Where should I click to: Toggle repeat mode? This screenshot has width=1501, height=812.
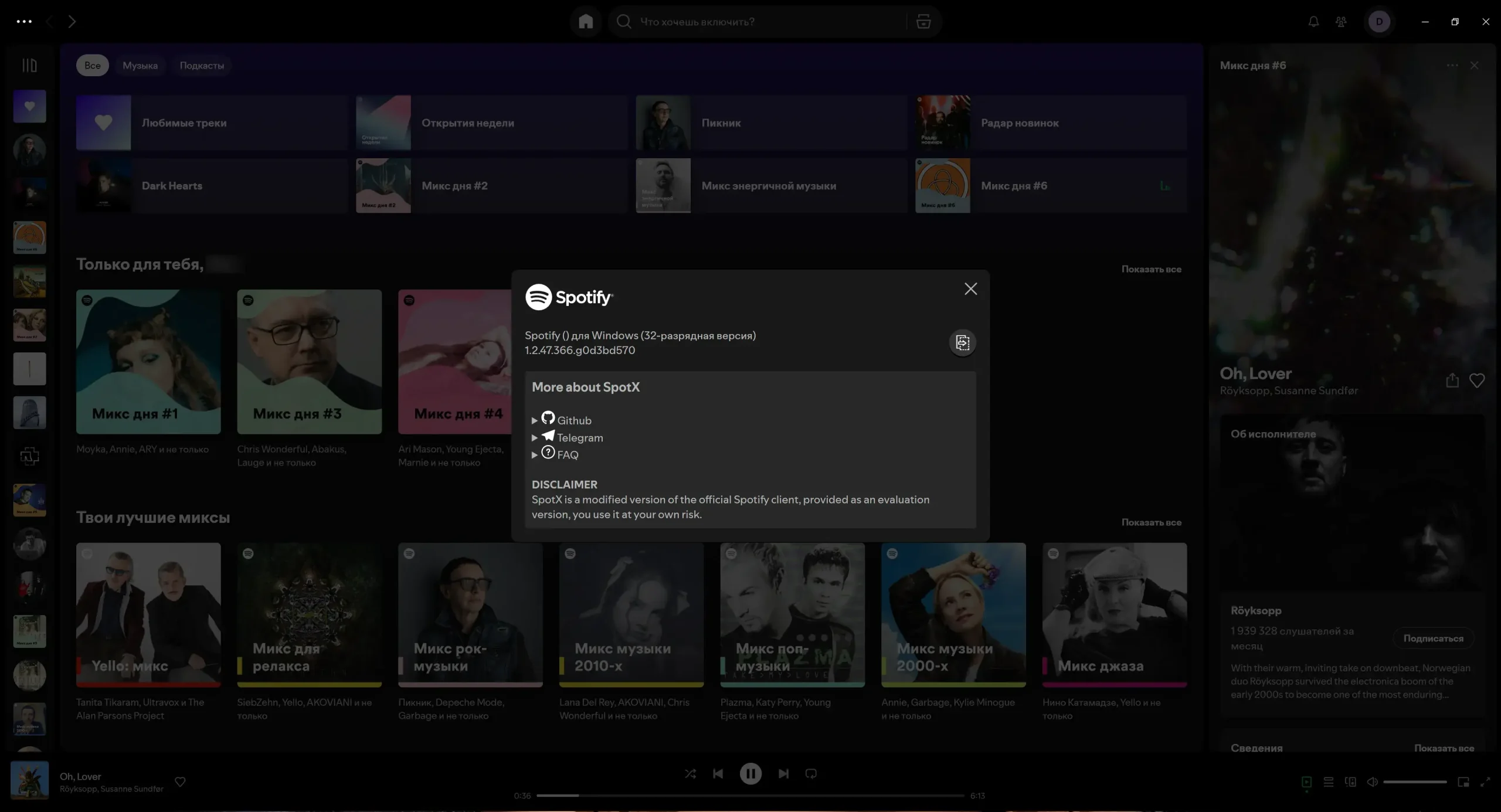click(x=811, y=773)
